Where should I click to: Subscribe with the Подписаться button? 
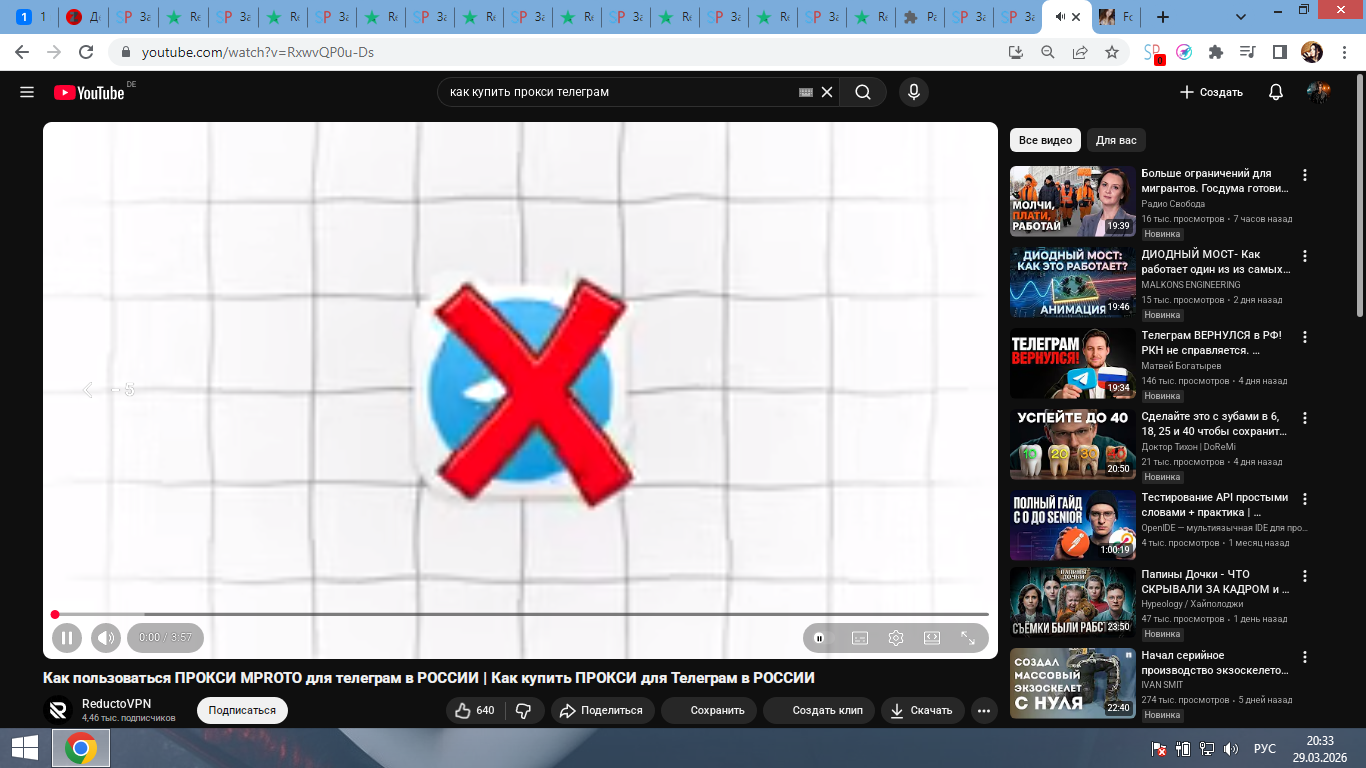[242, 710]
